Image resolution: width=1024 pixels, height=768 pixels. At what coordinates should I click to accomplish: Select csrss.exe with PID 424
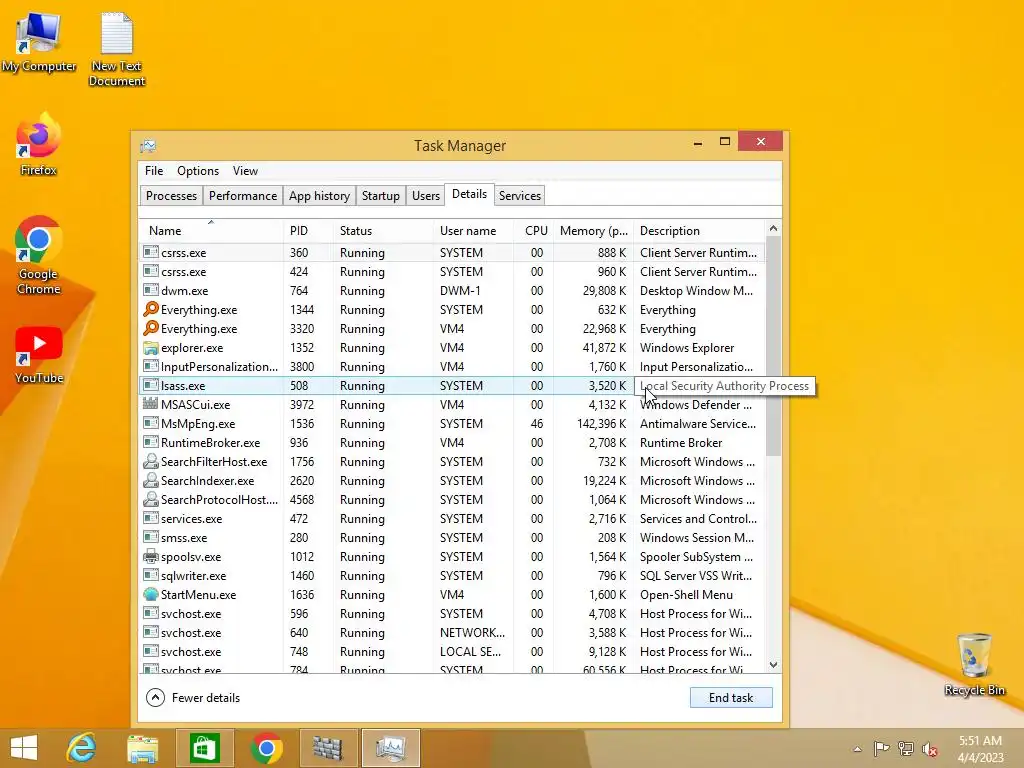pos(452,271)
